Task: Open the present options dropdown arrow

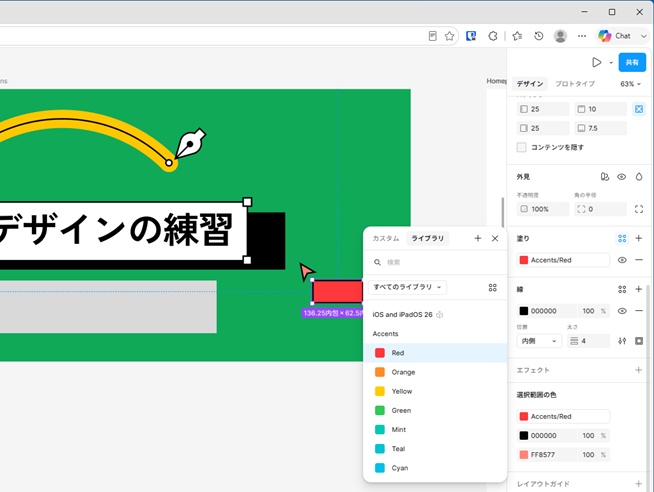Action: pos(611,63)
